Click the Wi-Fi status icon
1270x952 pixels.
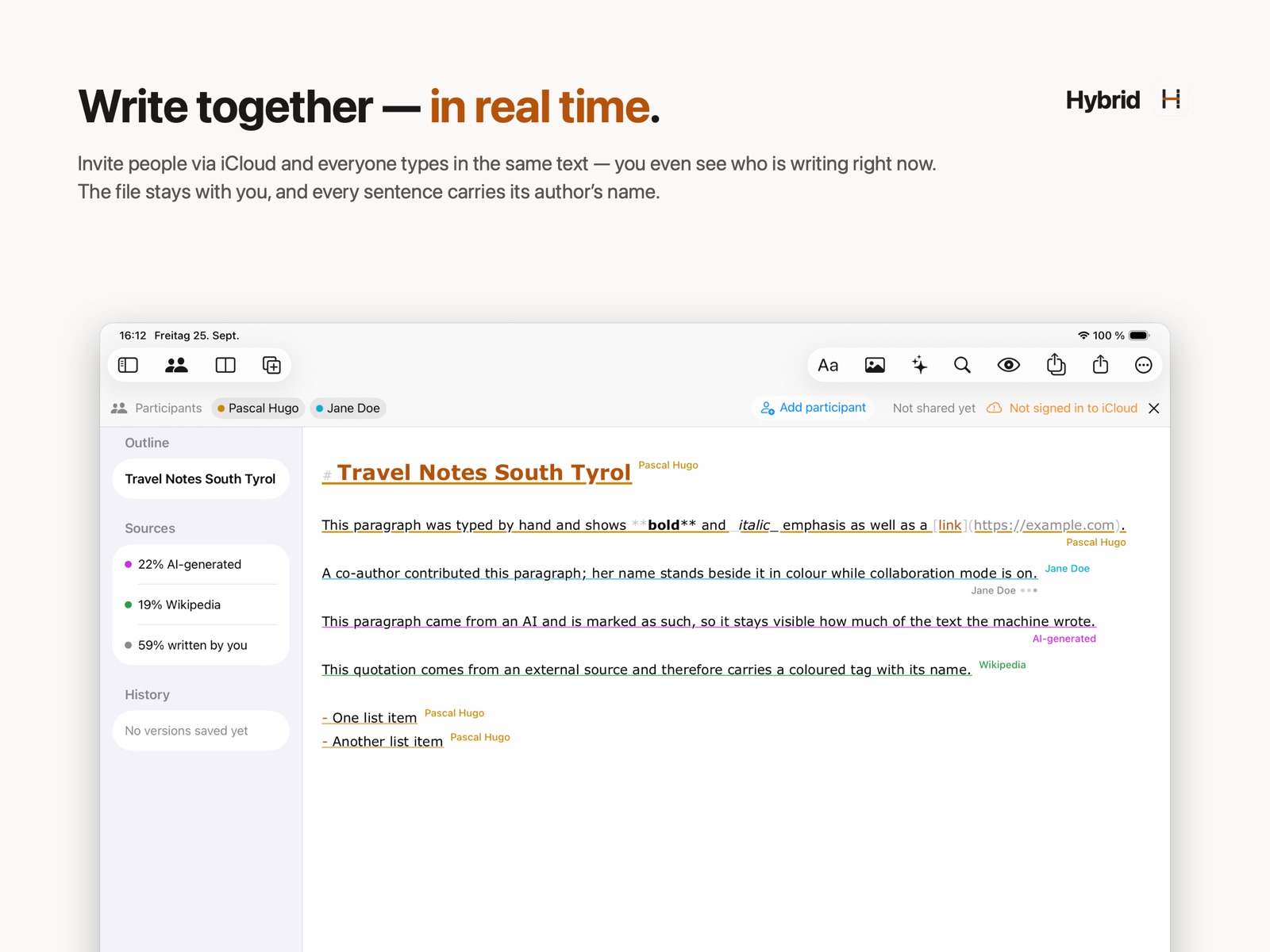[x=1083, y=336]
